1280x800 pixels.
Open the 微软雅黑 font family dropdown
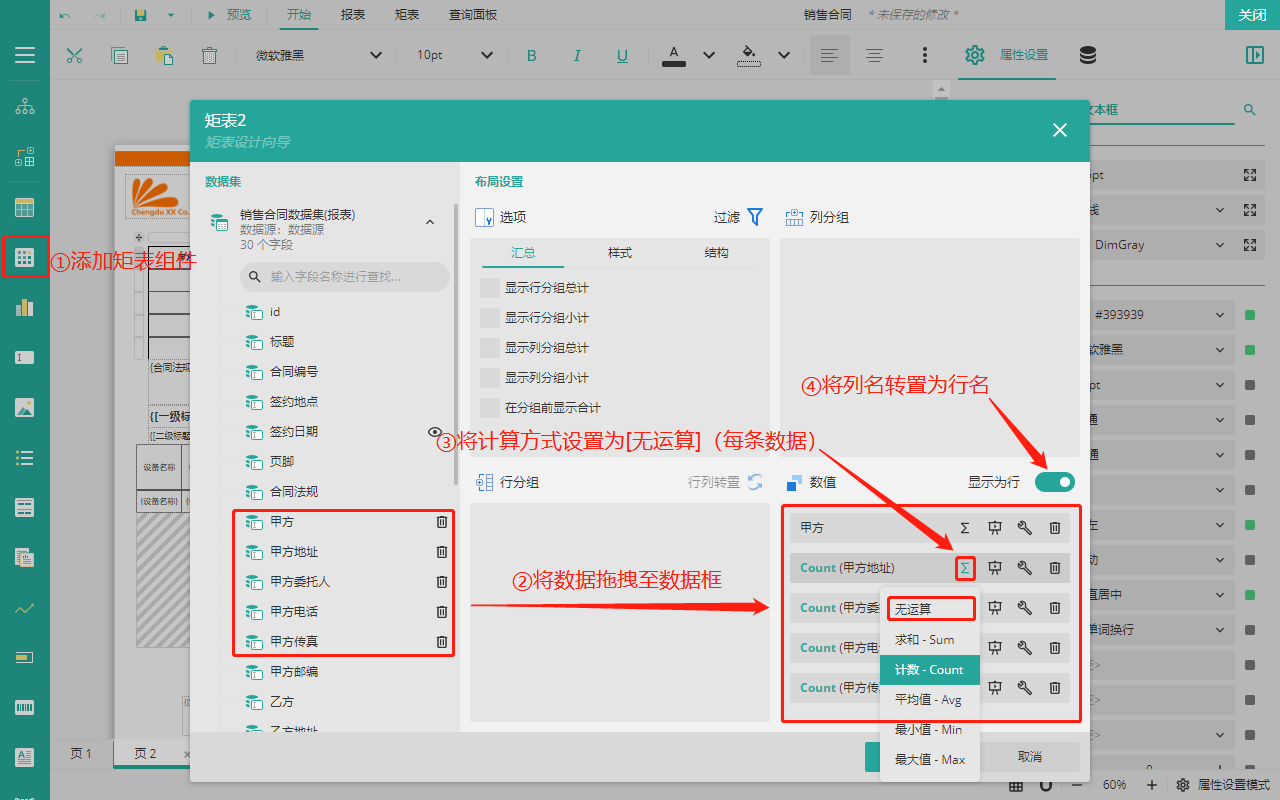[320, 55]
